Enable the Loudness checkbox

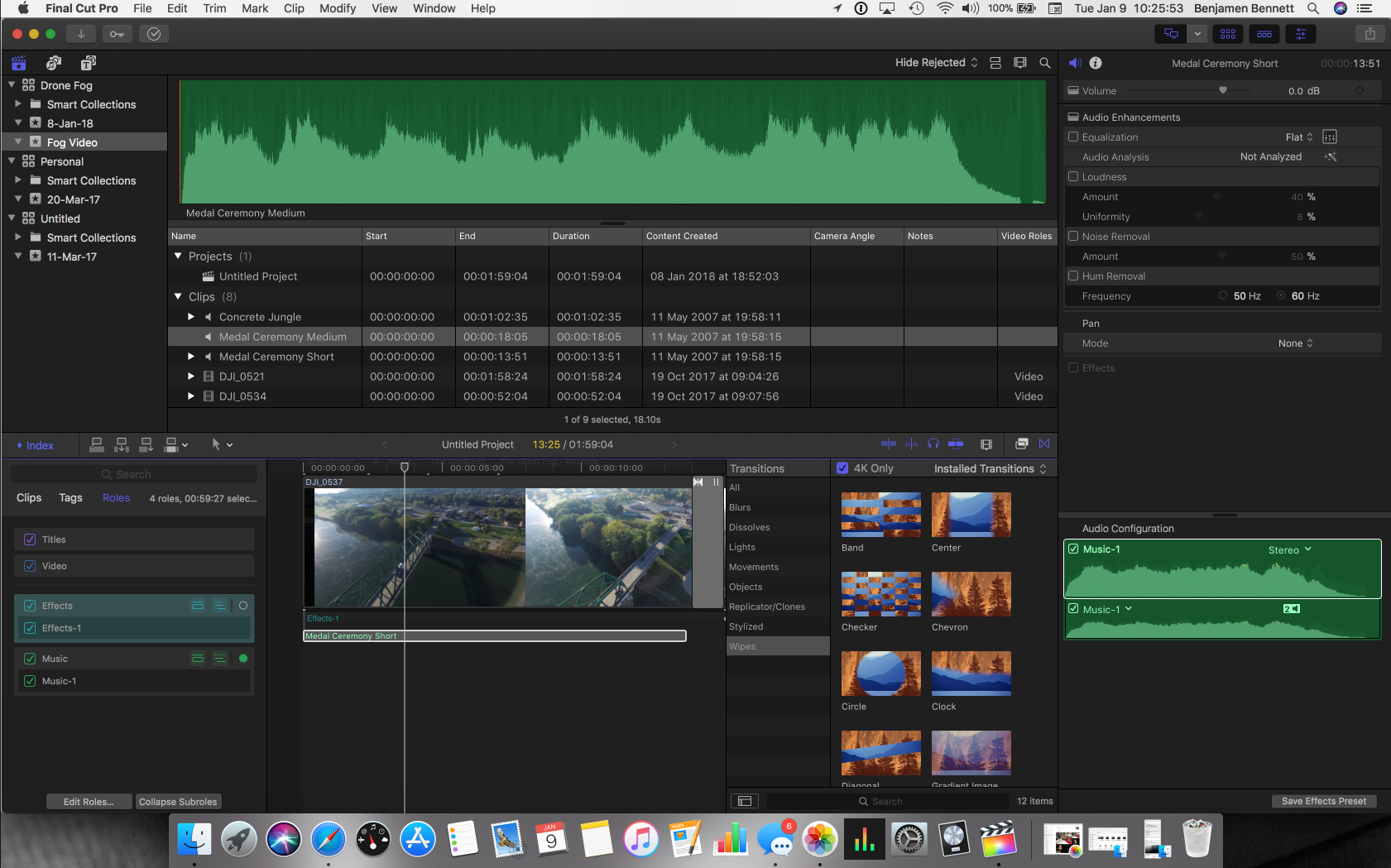click(x=1073, y=177)
